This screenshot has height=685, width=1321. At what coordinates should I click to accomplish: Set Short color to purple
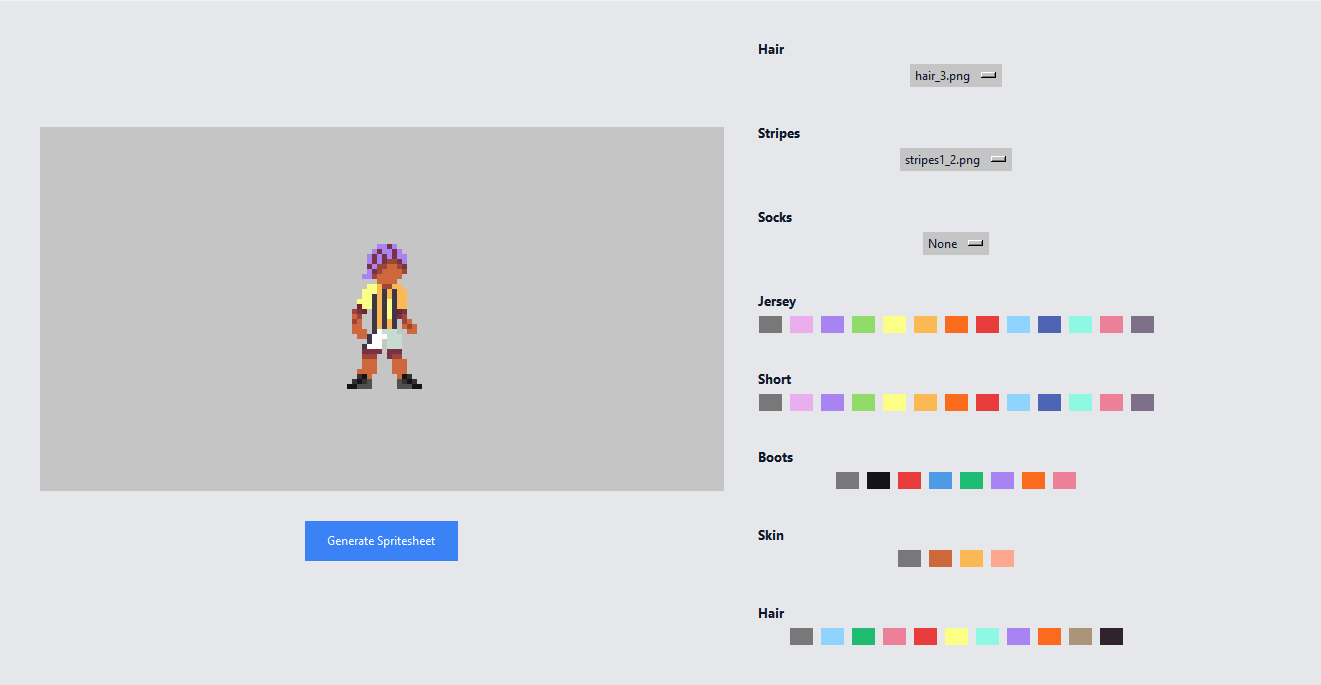(x=832, y=403)
